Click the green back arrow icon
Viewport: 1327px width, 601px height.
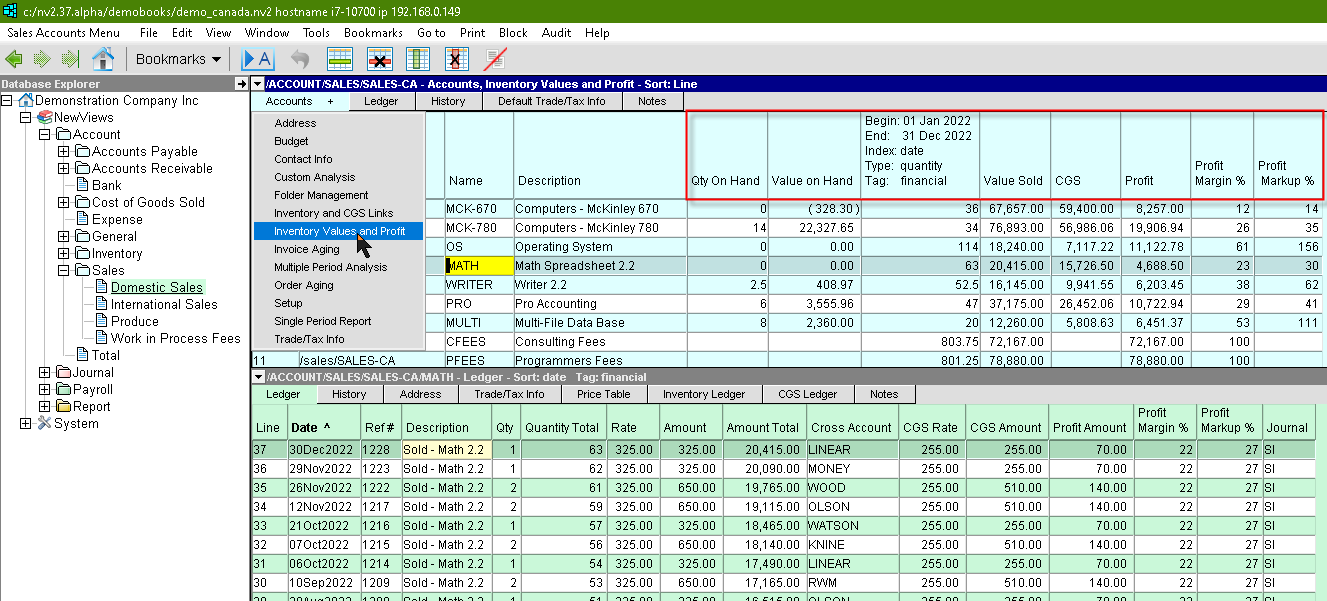14,59
